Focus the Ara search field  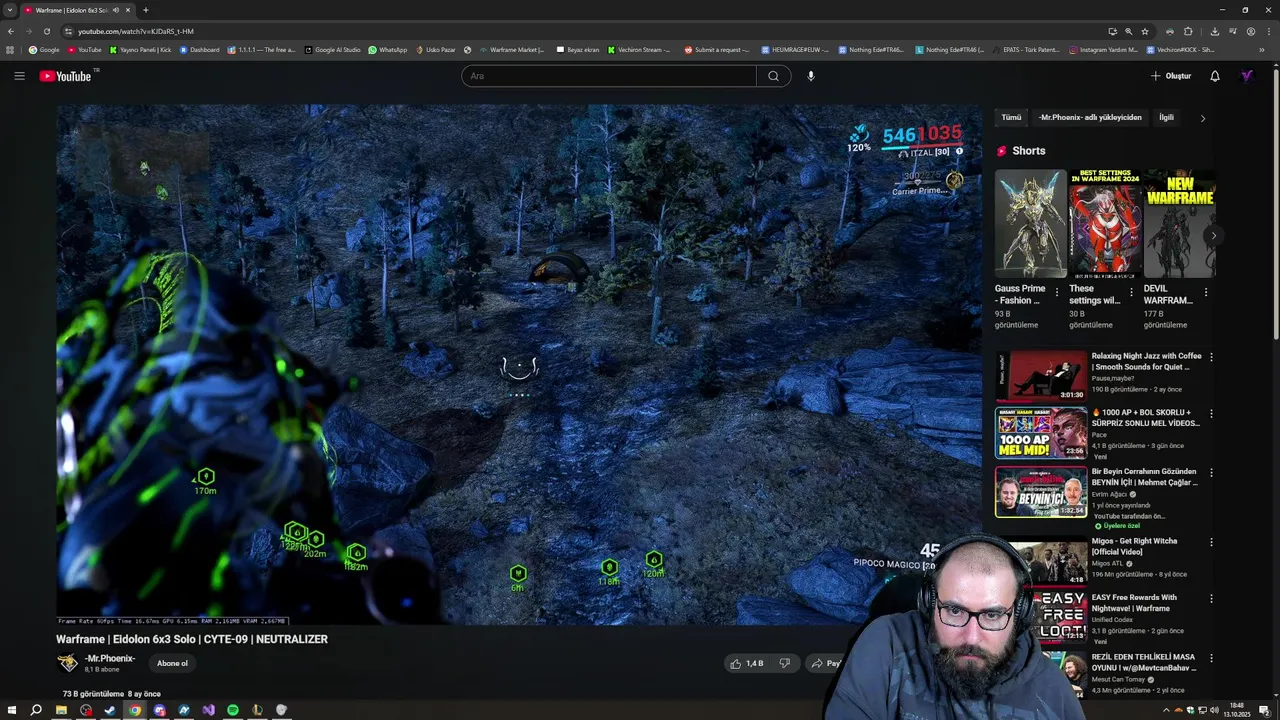coord(609,76)
